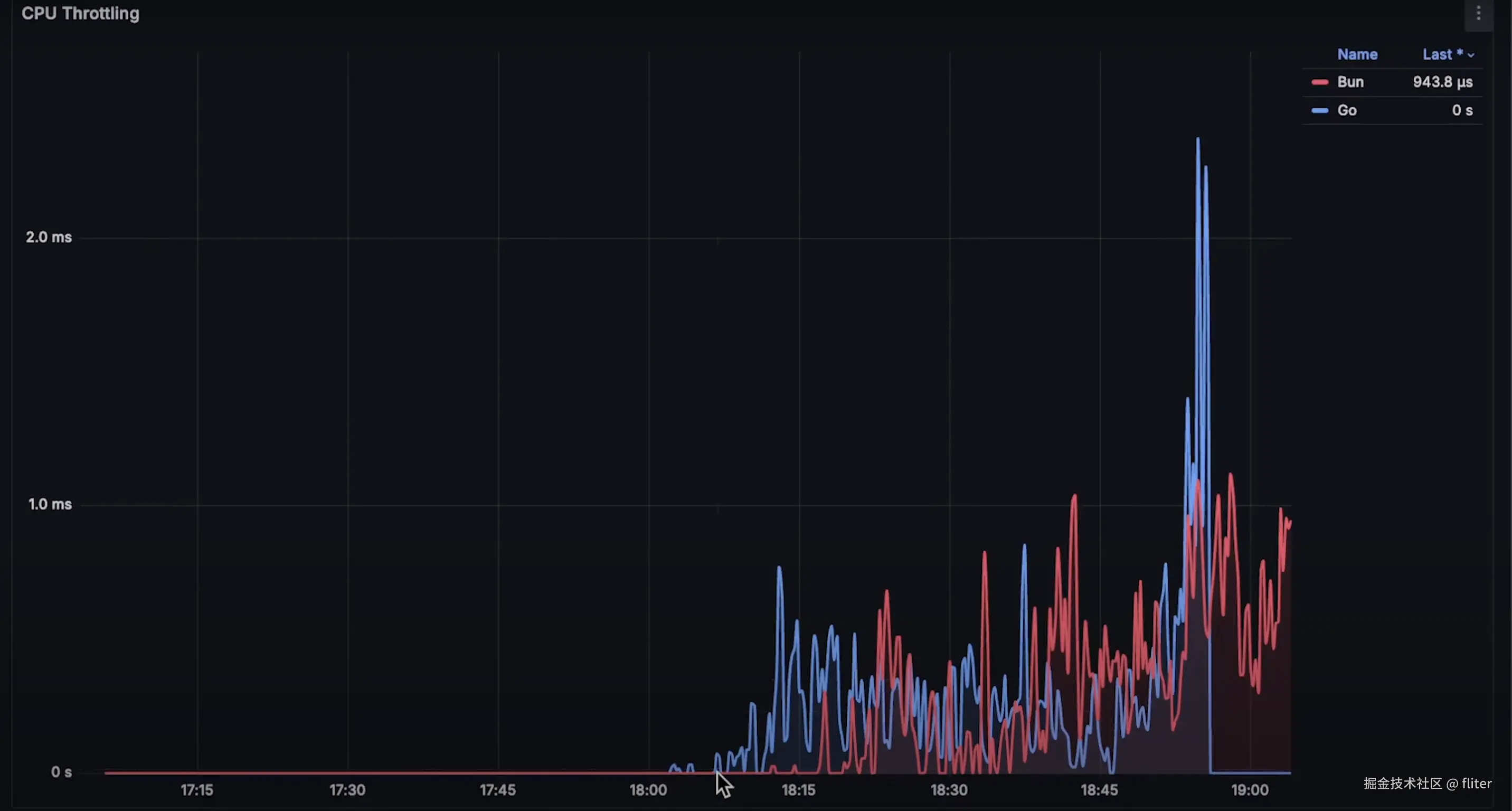The image size is (1512, 811).
Task: Click the 19:00 time axis label
Action: coord(1250,790)
